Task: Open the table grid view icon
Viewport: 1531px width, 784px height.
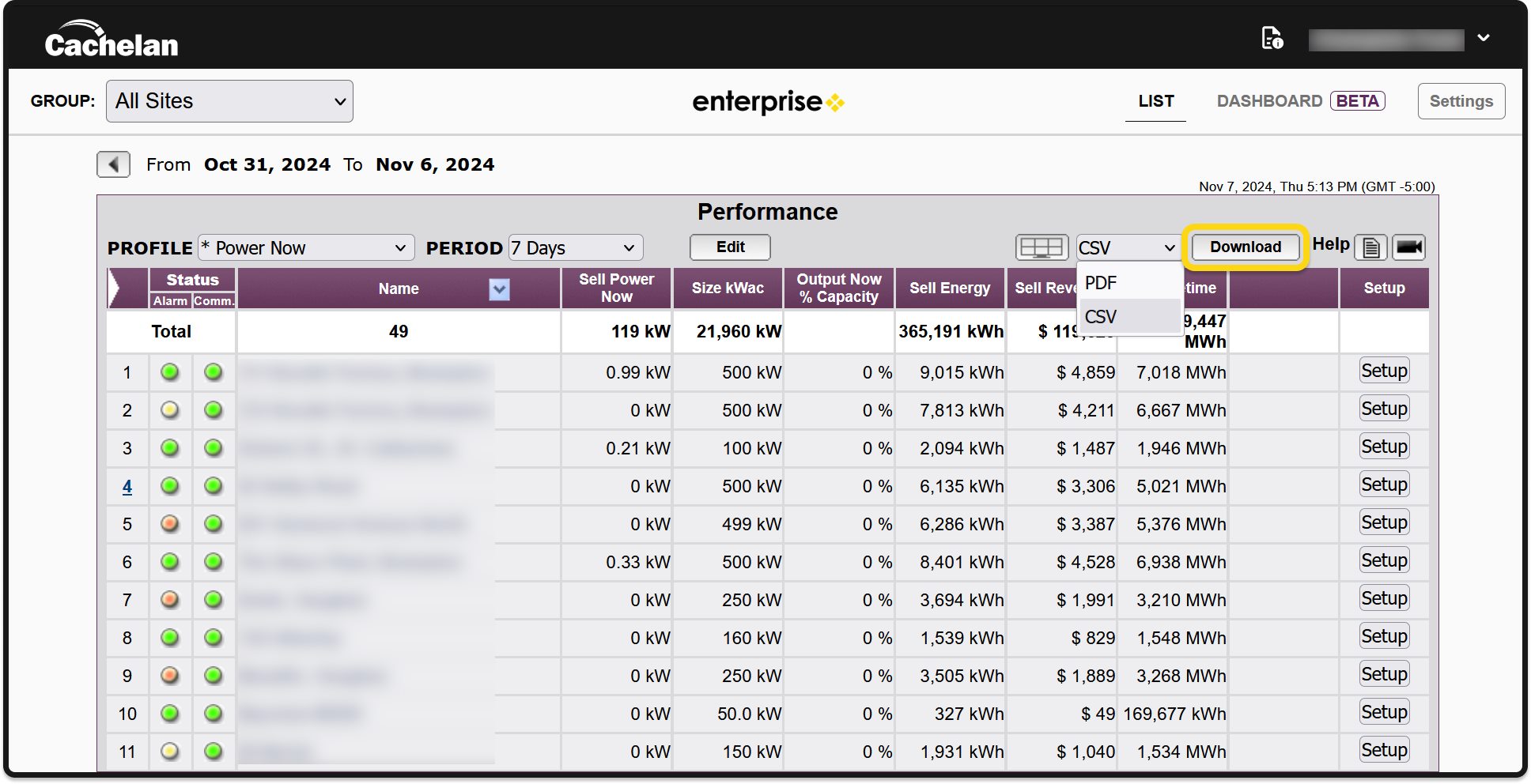Action: click(x=1041, y=247)
